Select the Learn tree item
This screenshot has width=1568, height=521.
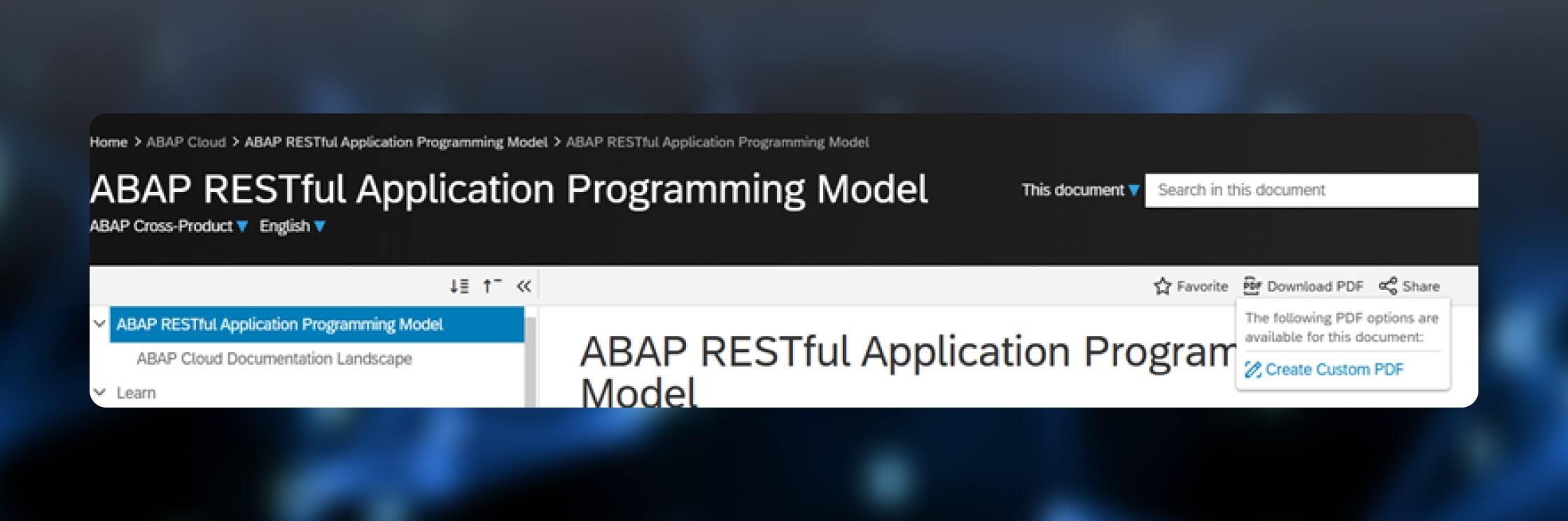136,393
